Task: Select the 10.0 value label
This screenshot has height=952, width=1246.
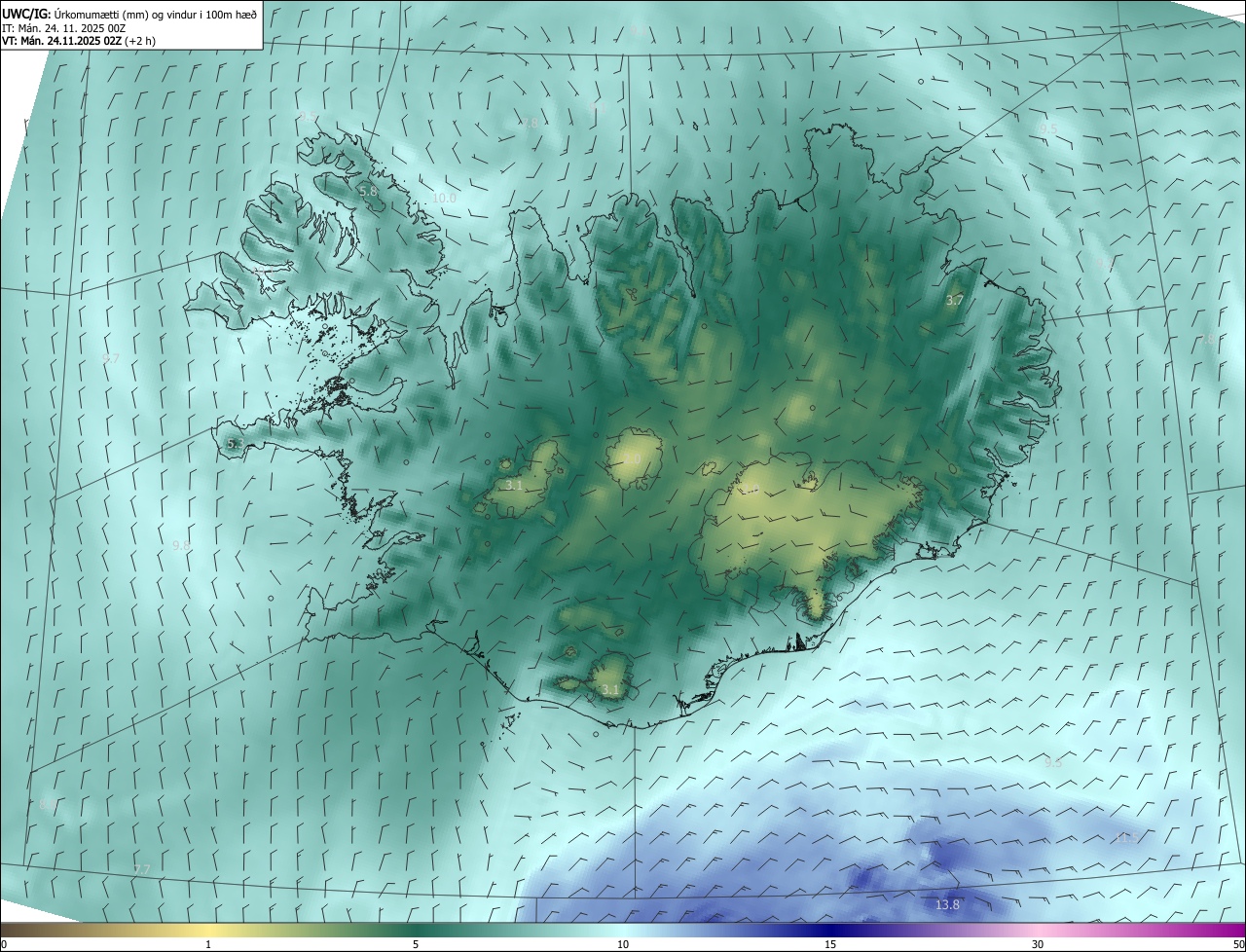Action: (x=444, y=199)
